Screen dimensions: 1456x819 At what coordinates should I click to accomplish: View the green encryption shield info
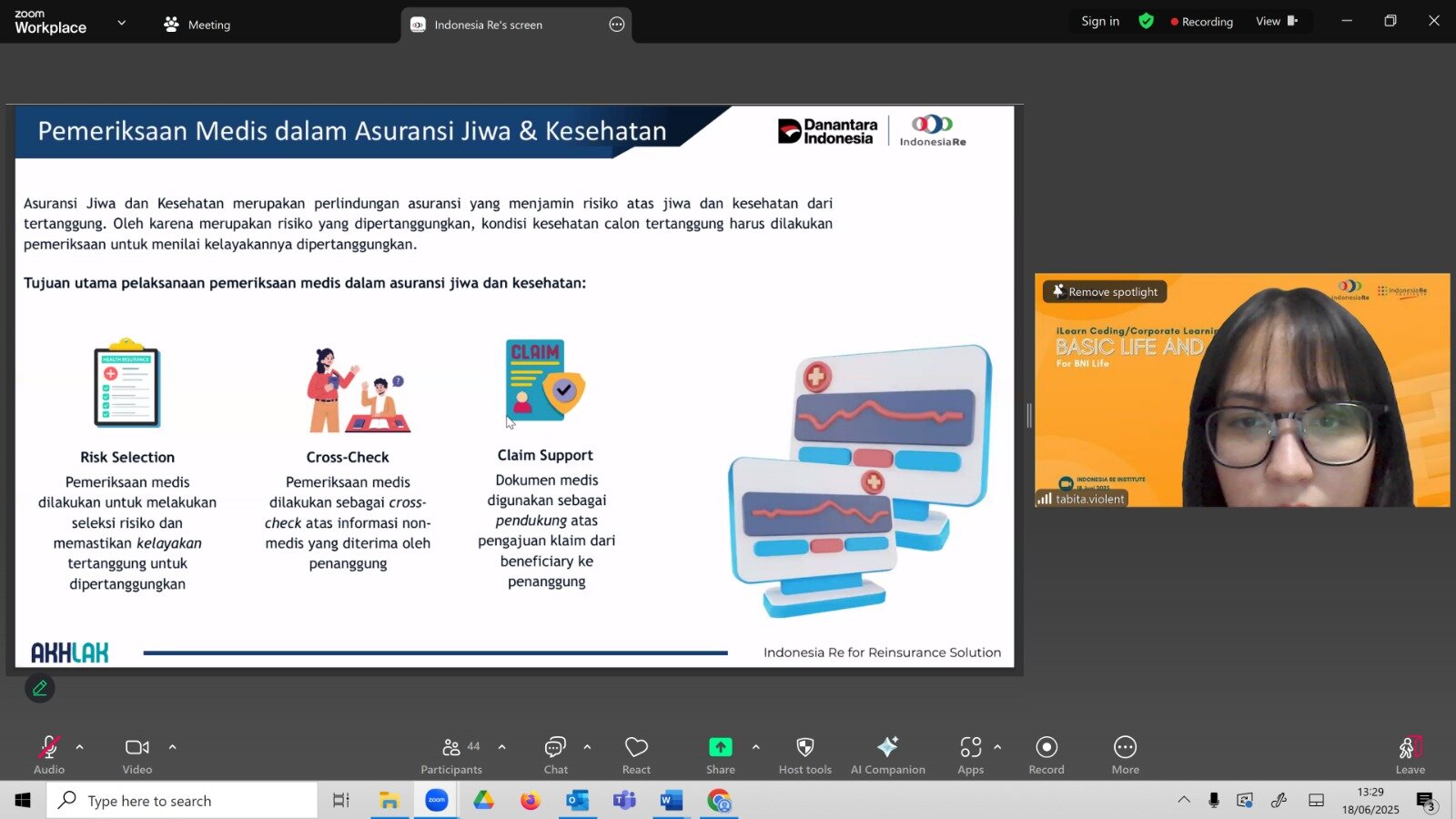point(1147,21)
